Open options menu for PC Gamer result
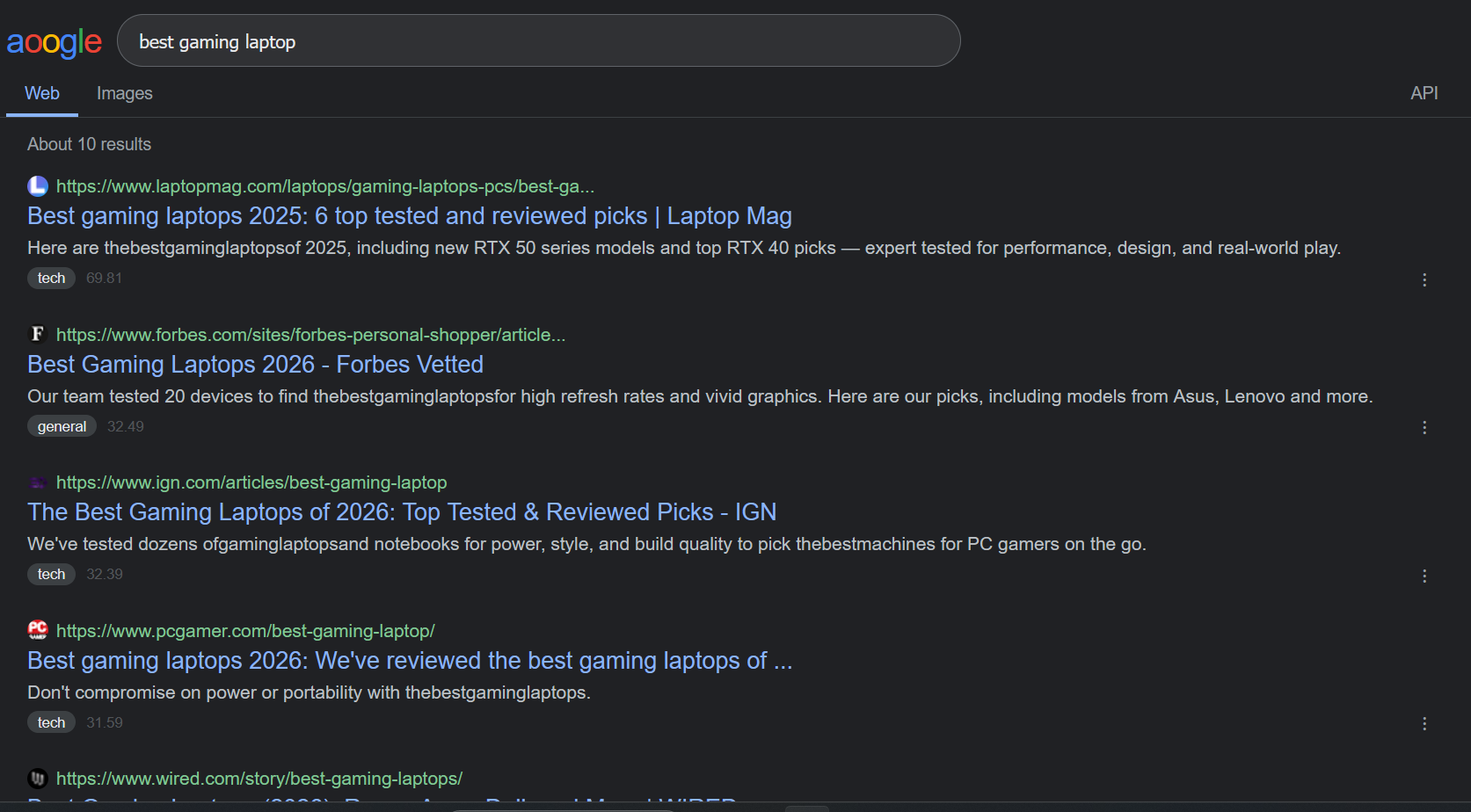The width and height of the screenshot is (1471, 812). click(x=1424, y=723)
